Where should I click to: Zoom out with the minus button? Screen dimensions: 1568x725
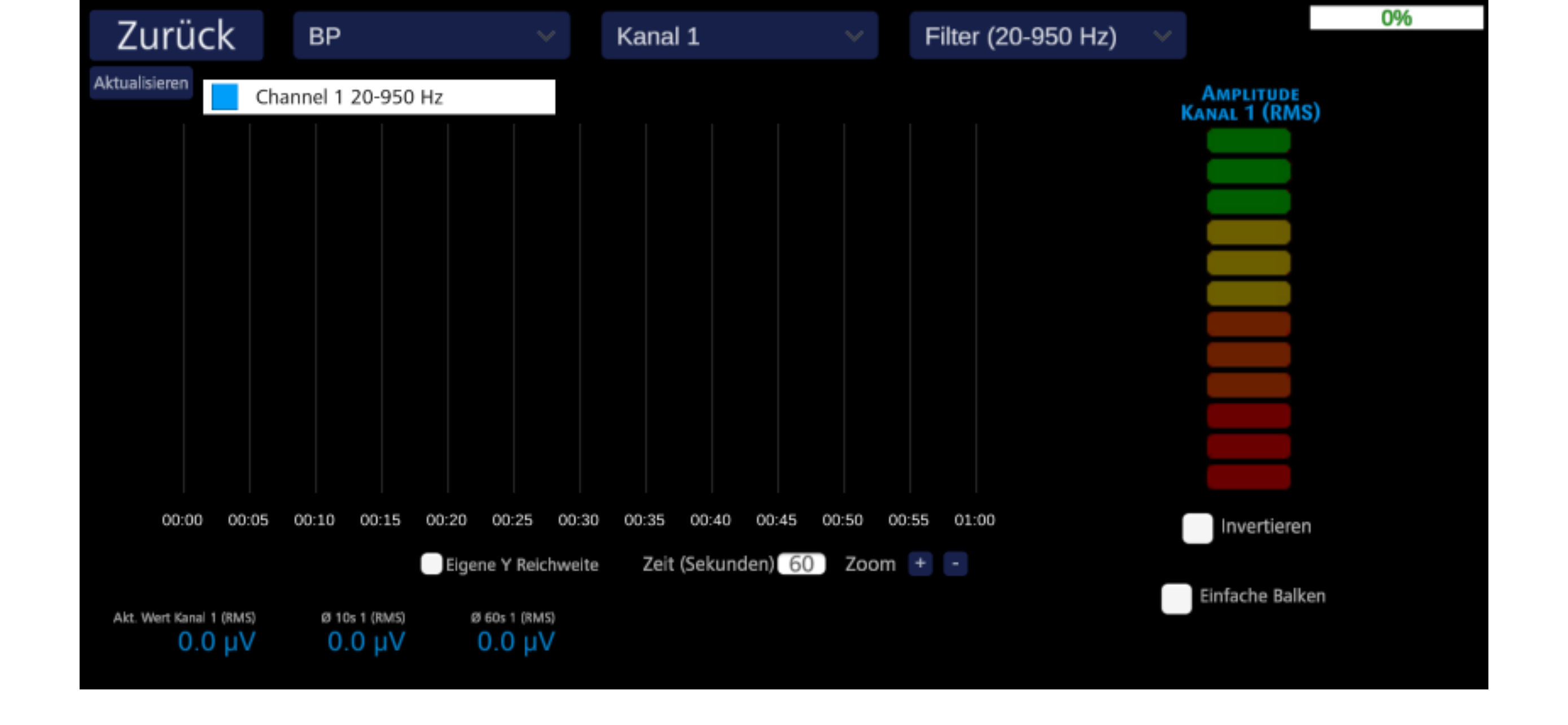click(x=956, y=564)
